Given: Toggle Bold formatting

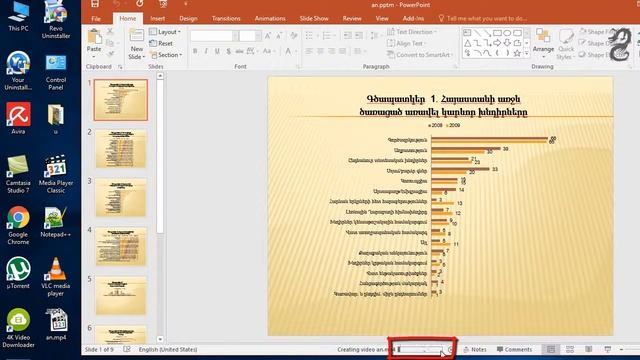Looking at the screenshot, I should [195, 51].
